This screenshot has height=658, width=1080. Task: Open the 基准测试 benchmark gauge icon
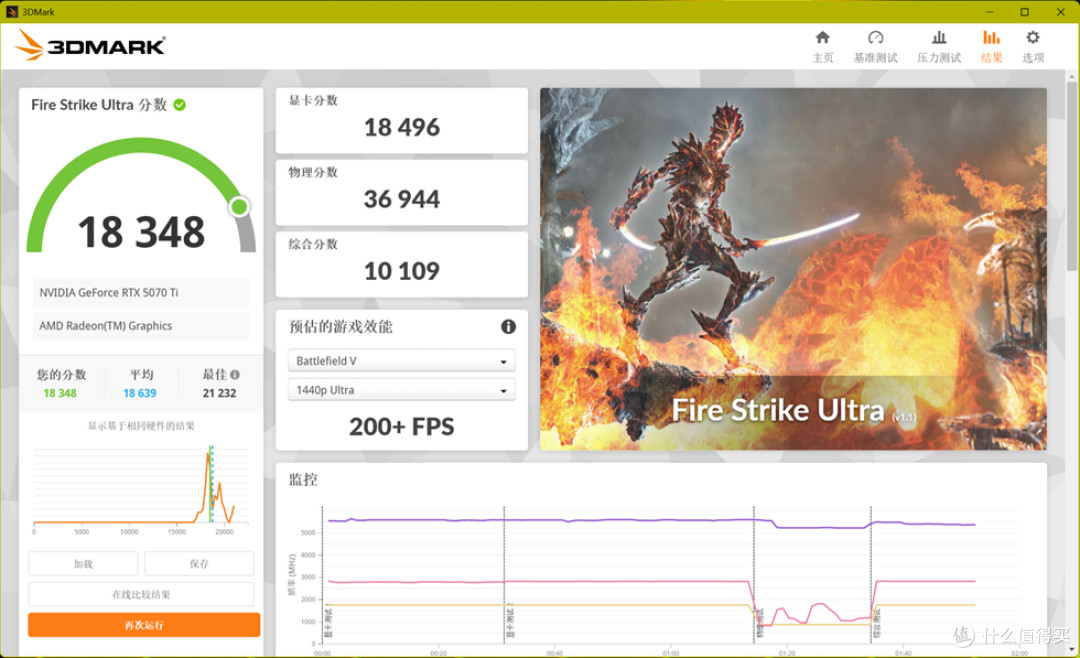click(x=875, y=38)
